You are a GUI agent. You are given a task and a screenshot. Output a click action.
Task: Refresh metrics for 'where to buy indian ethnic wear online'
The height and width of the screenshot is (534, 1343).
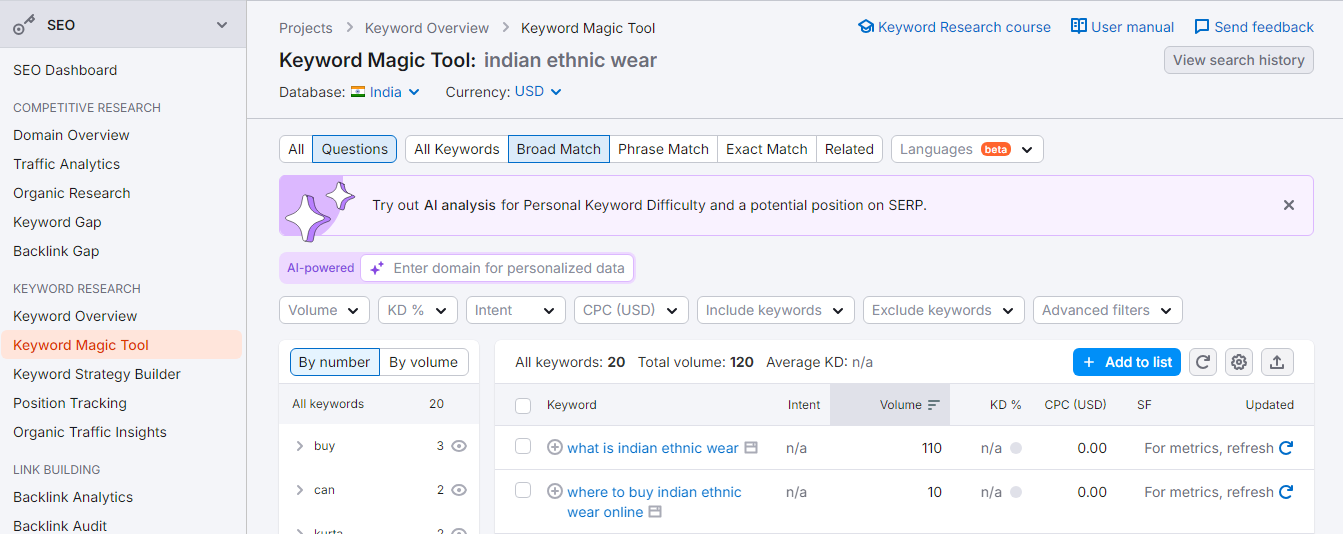pos(1286,492)
